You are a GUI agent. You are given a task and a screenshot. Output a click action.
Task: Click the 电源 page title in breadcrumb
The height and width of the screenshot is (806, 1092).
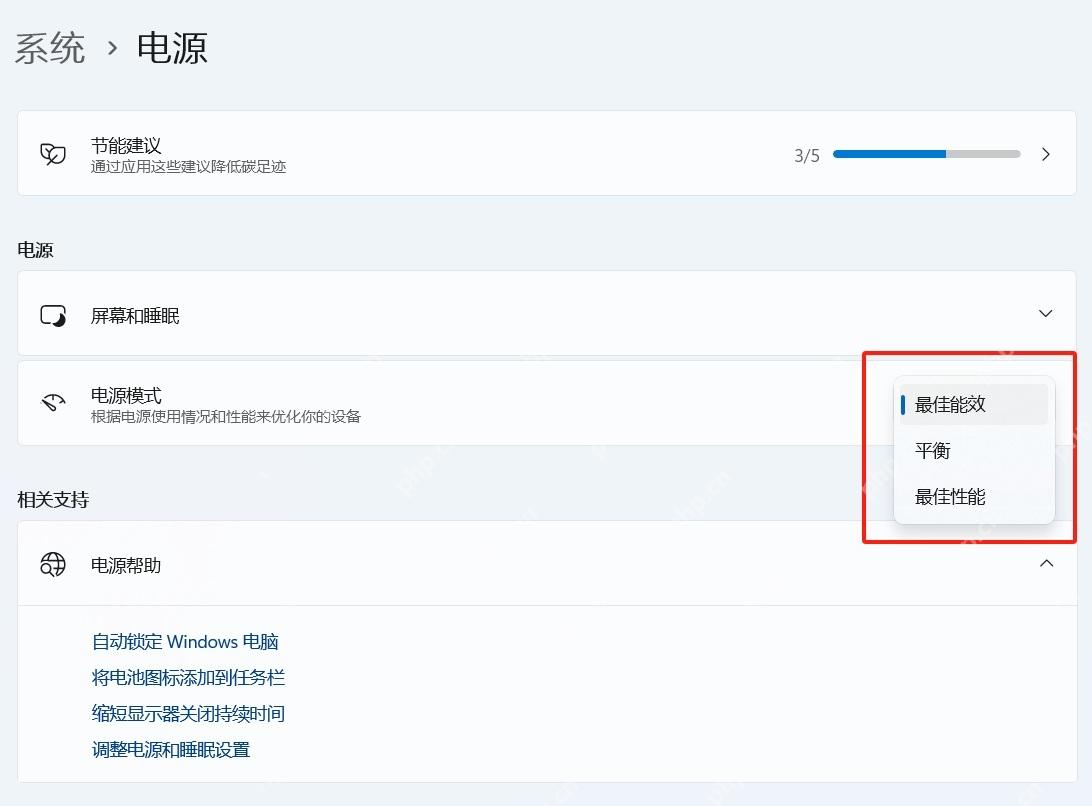tap(172, 48)
